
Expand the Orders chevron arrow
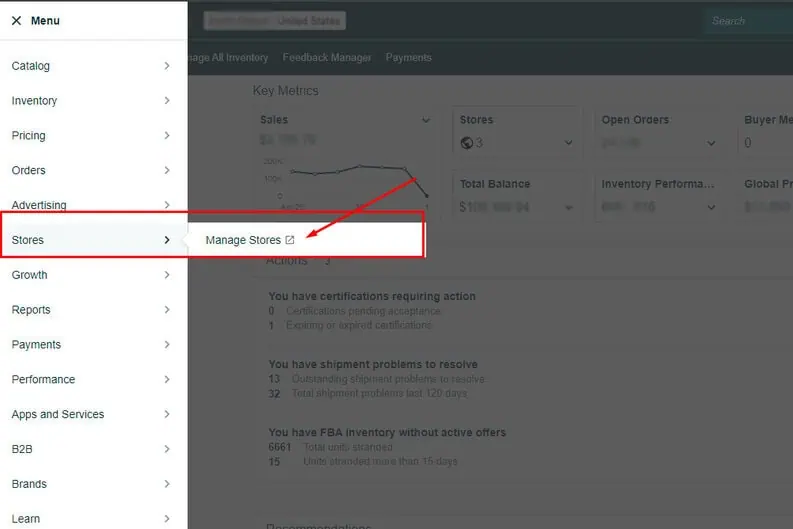pos(167,170)
